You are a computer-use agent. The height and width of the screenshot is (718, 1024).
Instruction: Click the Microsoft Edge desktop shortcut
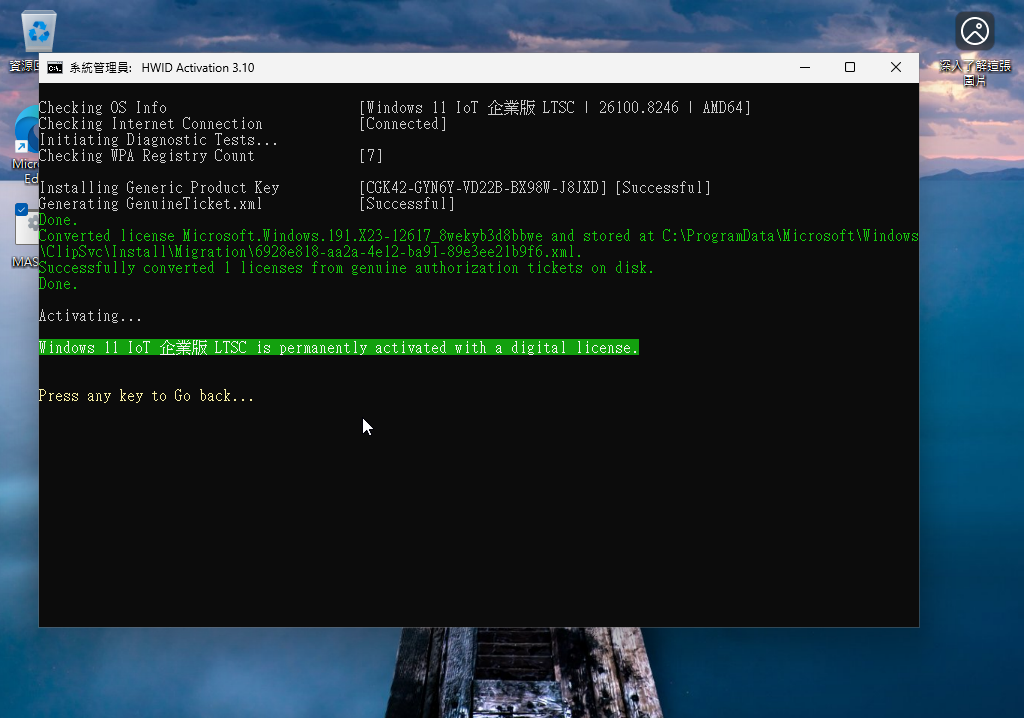(26, 132)
